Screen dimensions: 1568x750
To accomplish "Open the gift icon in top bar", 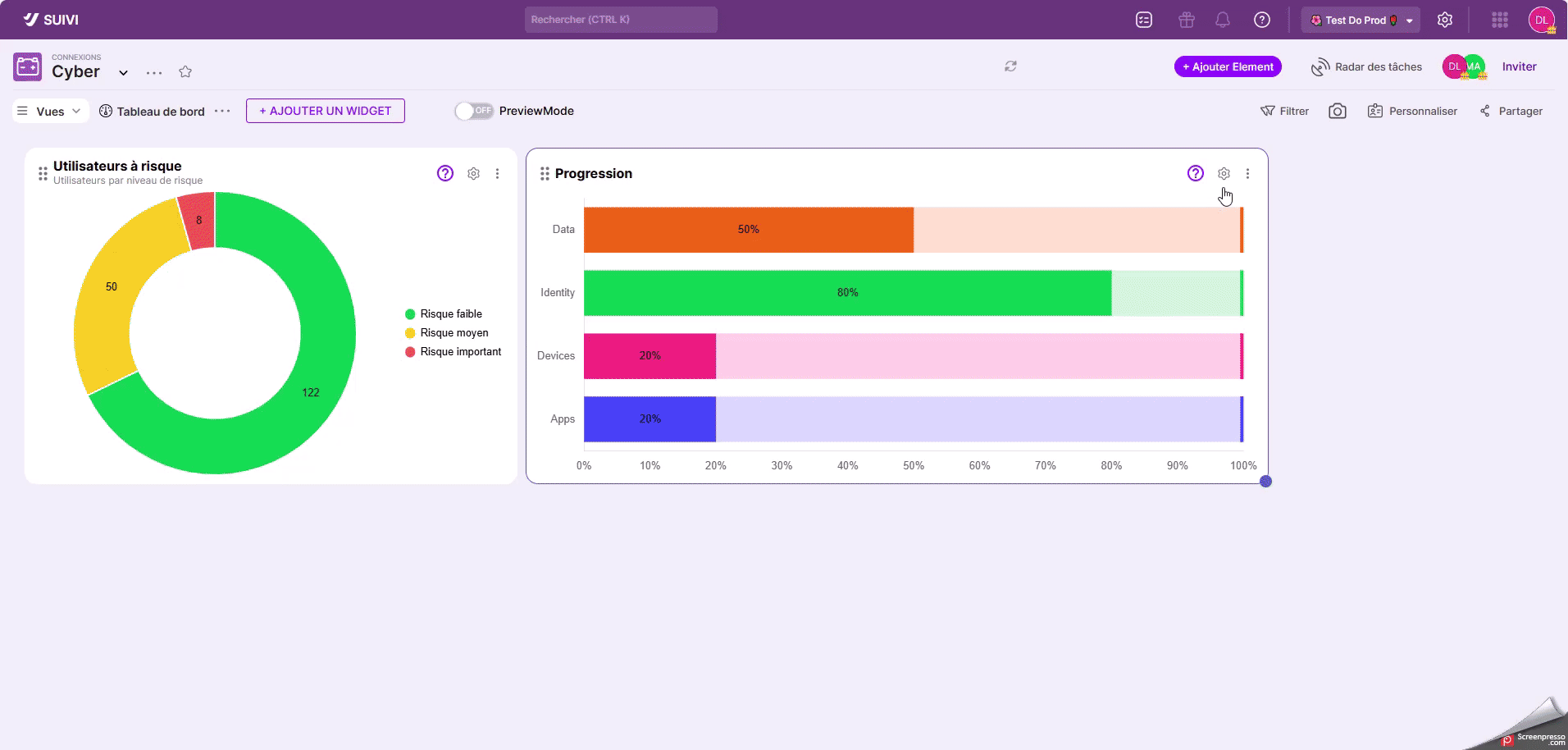I will pyautogui.click(x=1186, y=20).
